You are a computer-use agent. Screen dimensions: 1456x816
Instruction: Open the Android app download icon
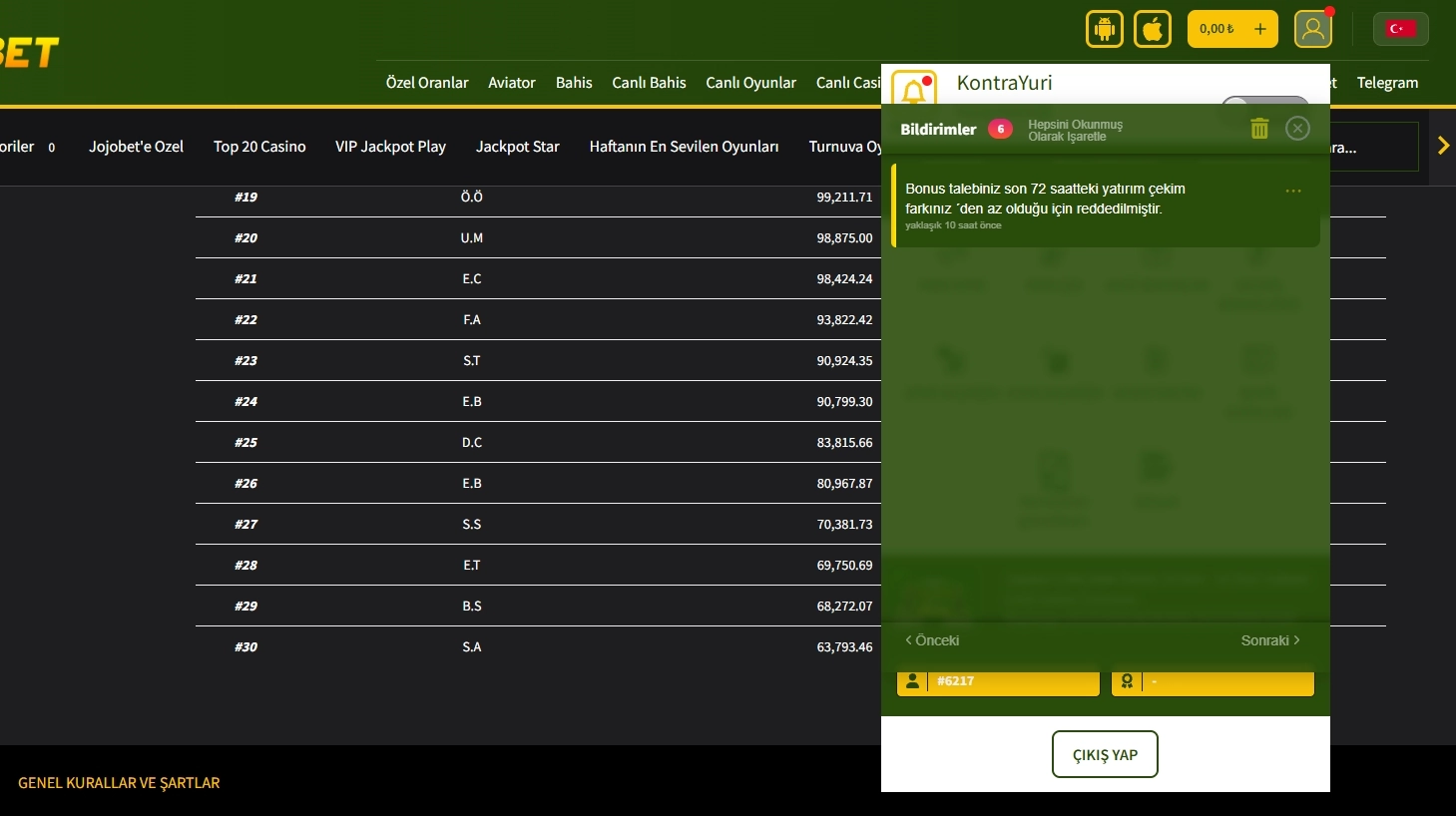[1104, 29]
